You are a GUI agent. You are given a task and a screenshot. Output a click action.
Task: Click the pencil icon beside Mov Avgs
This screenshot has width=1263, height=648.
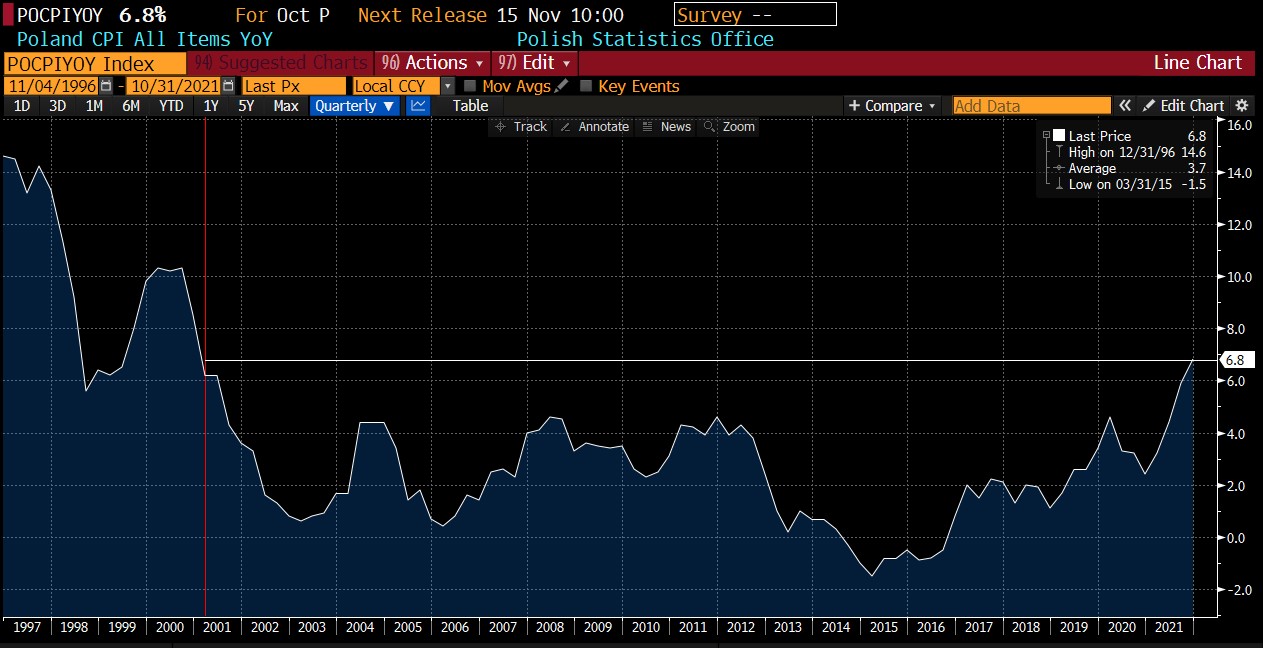[562, 86]
